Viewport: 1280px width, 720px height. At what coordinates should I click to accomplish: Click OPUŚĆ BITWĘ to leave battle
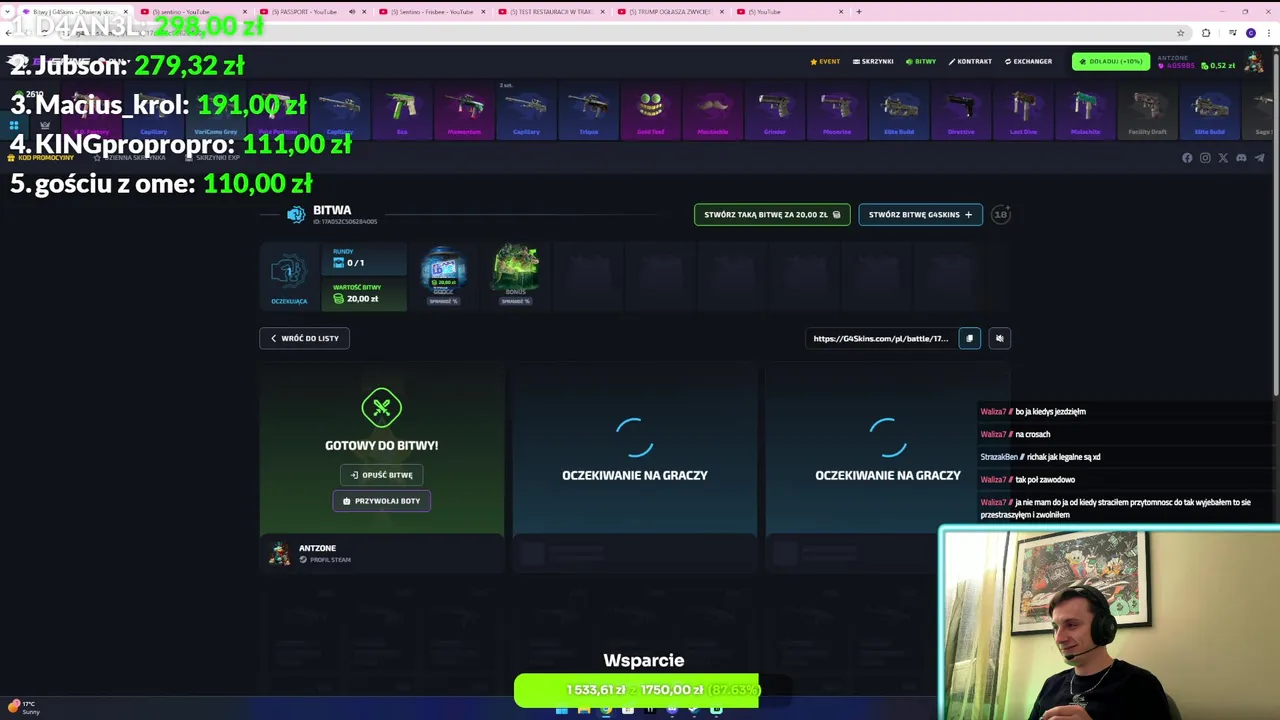pos(381,475)
